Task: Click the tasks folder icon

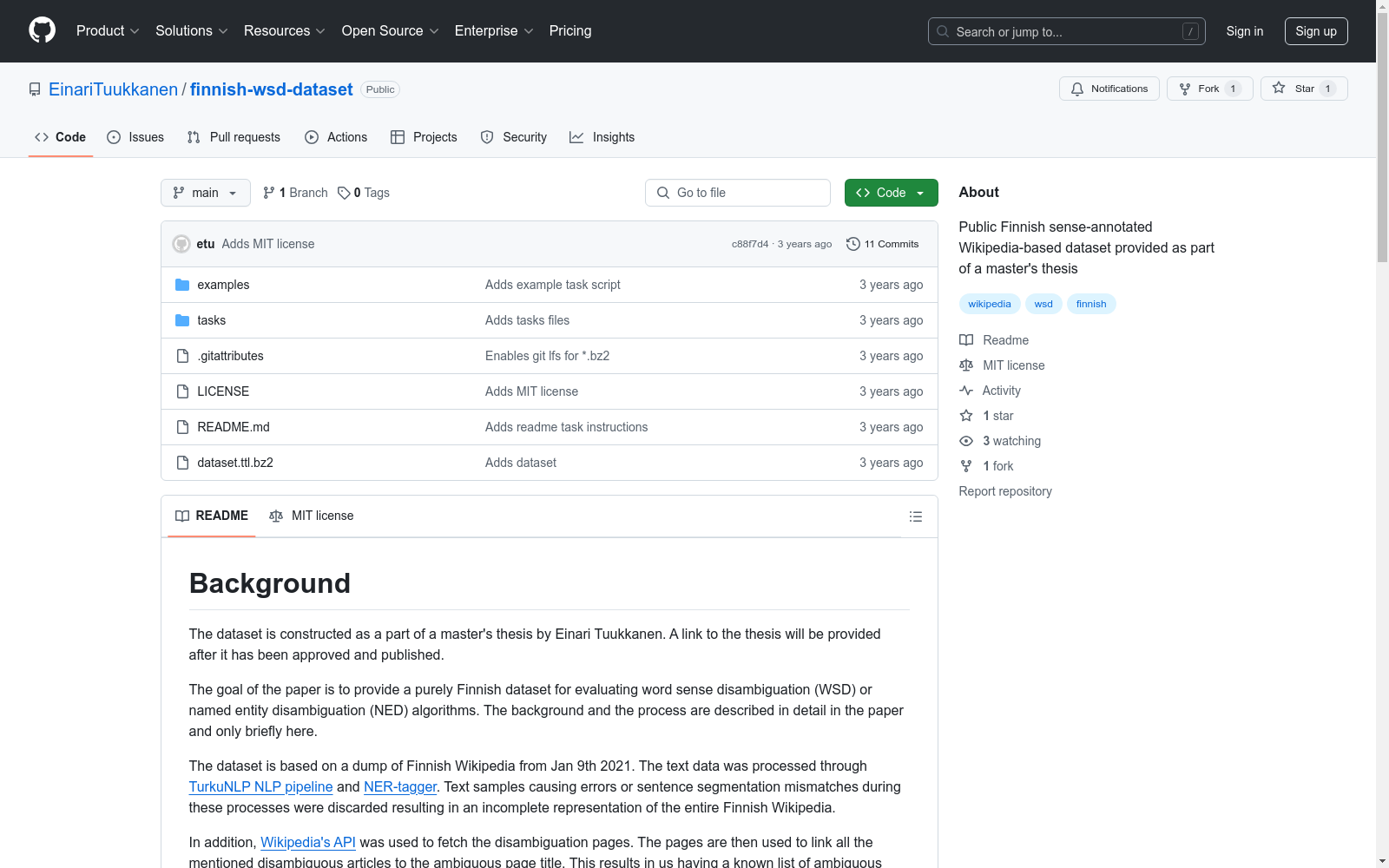Action: (x=182, y=320)
